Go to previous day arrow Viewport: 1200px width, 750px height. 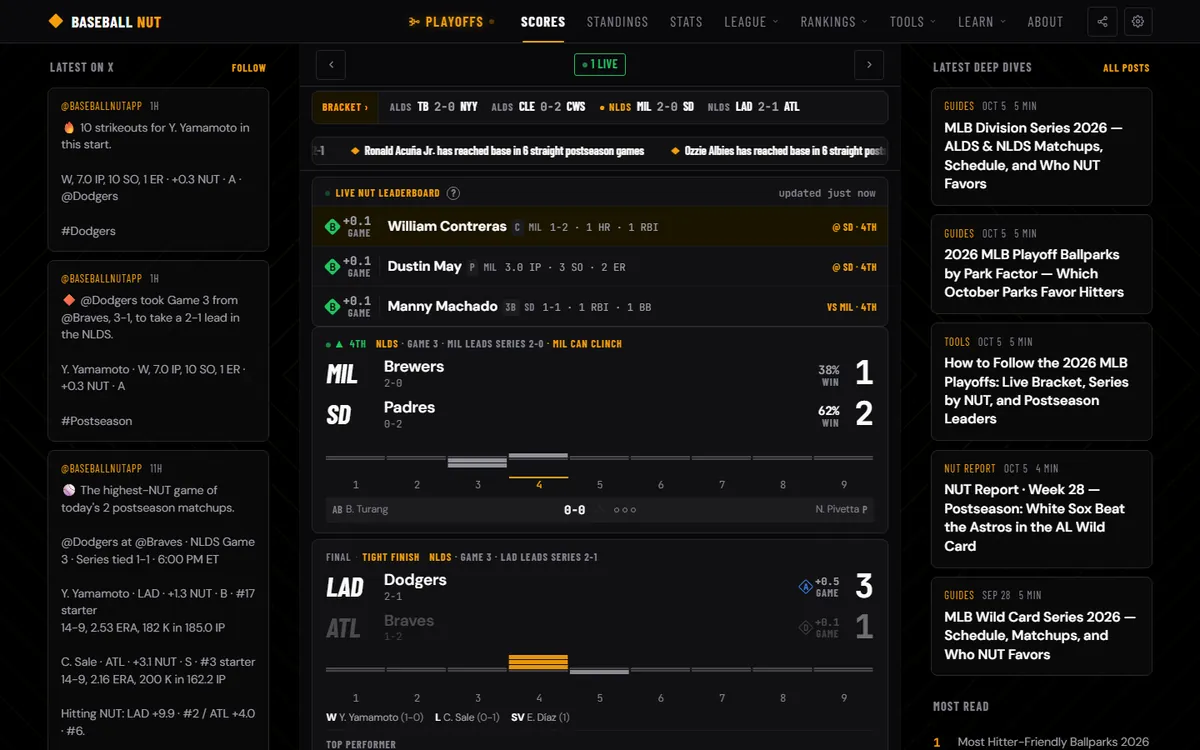(x=331, y=65)
